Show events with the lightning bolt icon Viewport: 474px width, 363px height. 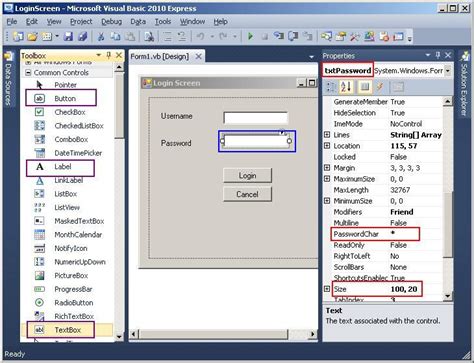click(x=380, y=87)
